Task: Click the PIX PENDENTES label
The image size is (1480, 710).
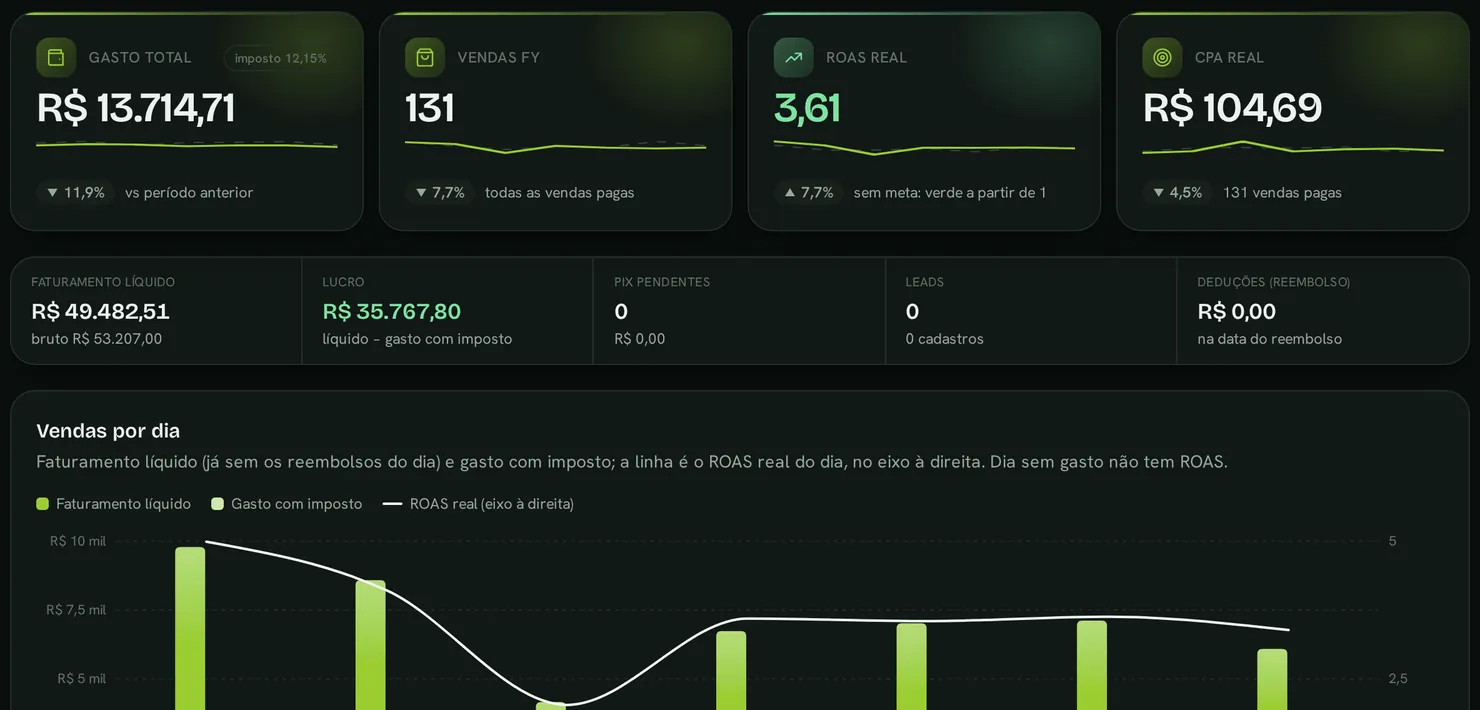Action: [662, 282]
